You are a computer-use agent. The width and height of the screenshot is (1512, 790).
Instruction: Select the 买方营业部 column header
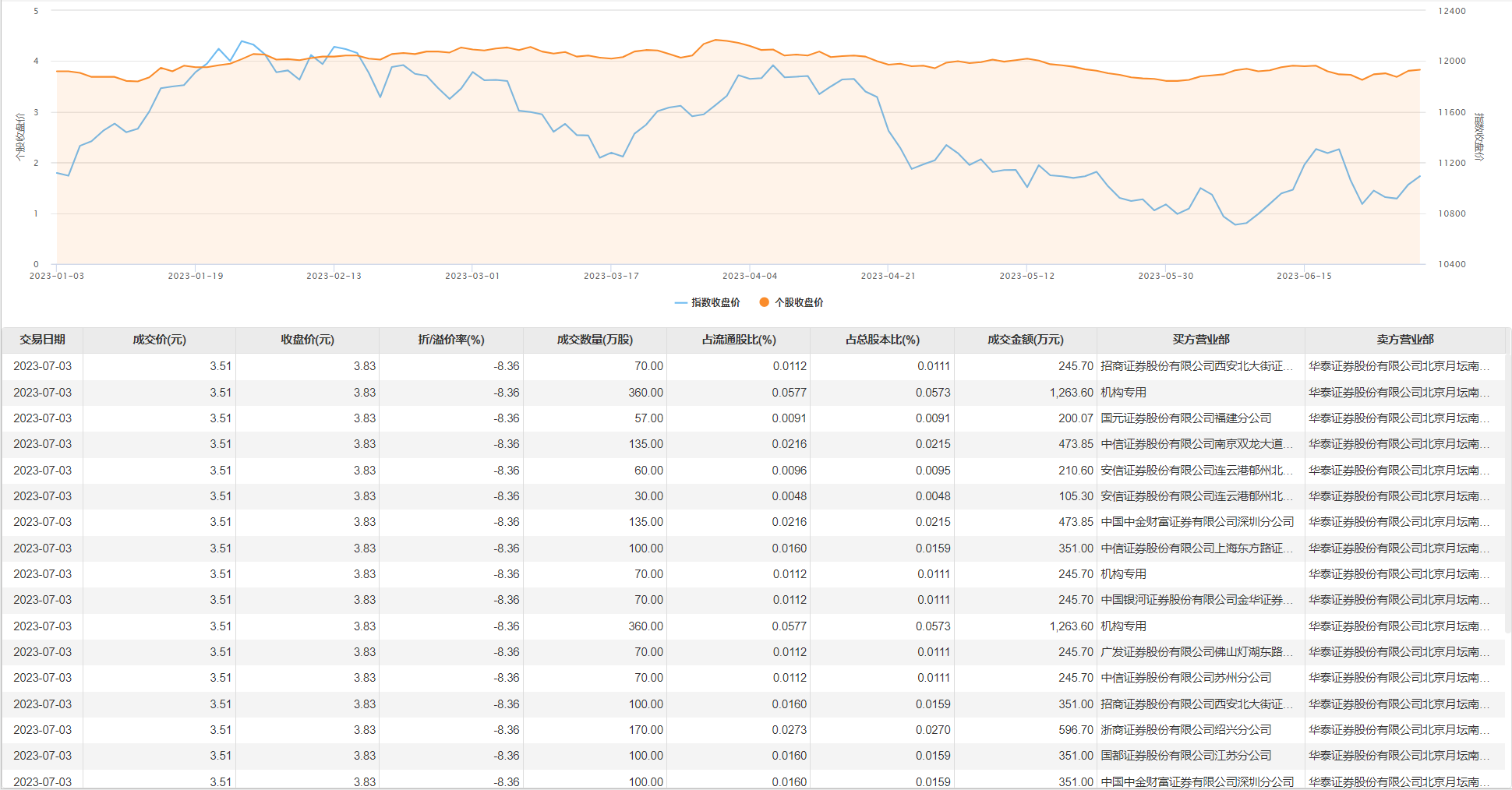[x=1200, y=340]
